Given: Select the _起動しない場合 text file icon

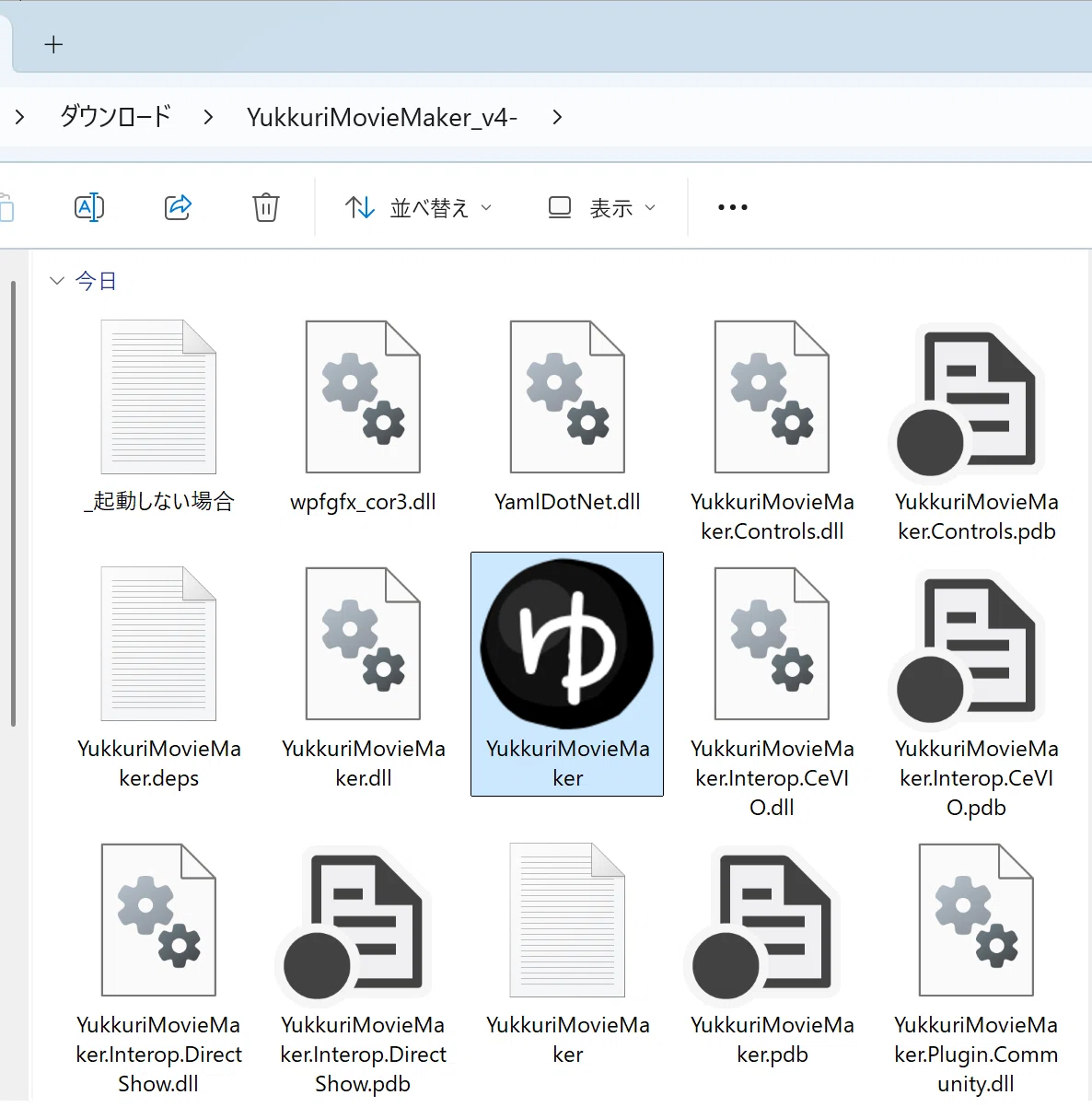Looking at the screenshot, I should coord(158,397).
